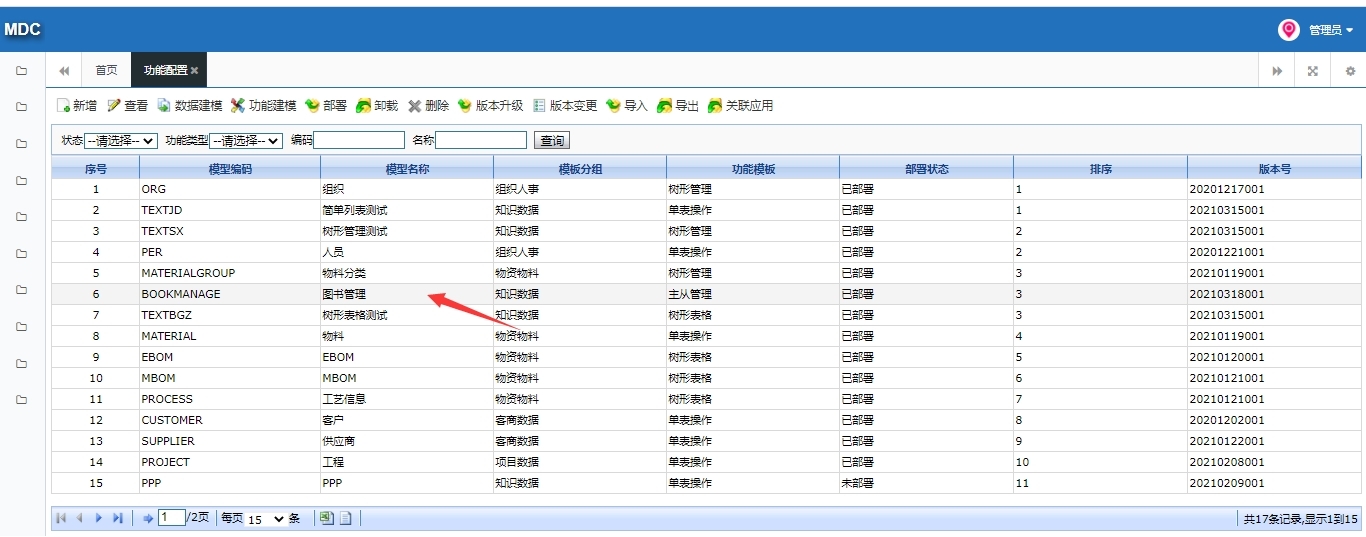Sort by the 排序 column header
This screenshot has width=1366, height=537.
pyautogui.click(x=1100, y=169)
